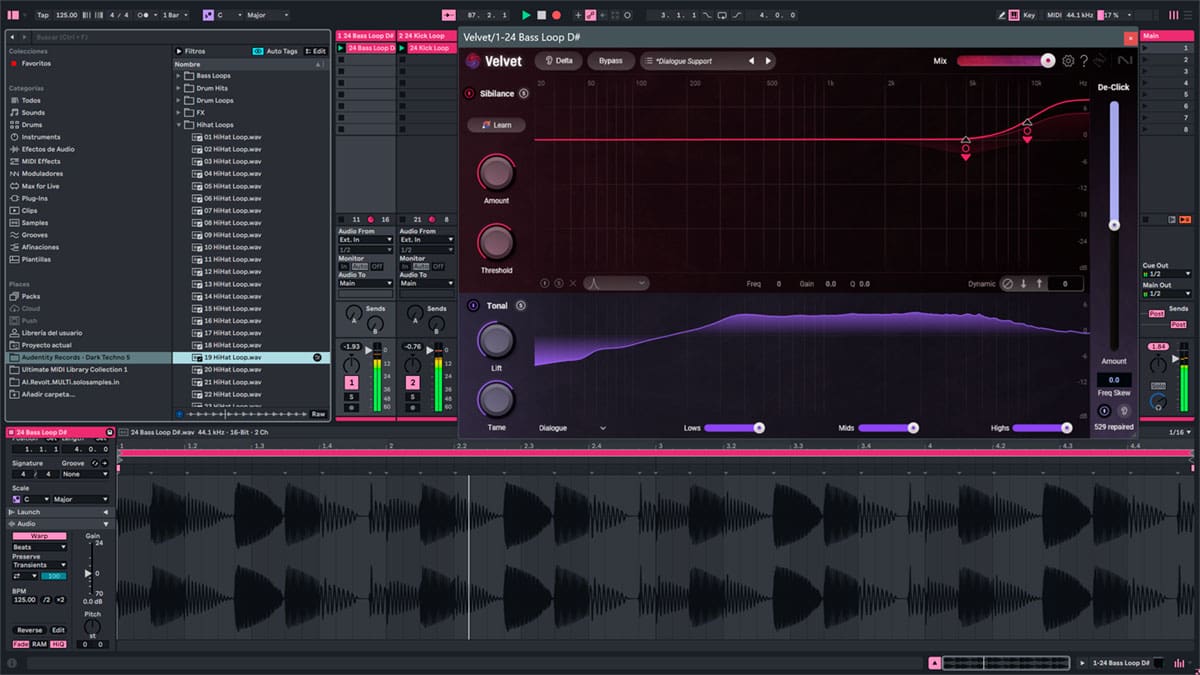Image resolution: width=1200 pixels, height=675 pixels.
Task: Open the 1 Bar quantization dropdown
Action: point(175,15)
